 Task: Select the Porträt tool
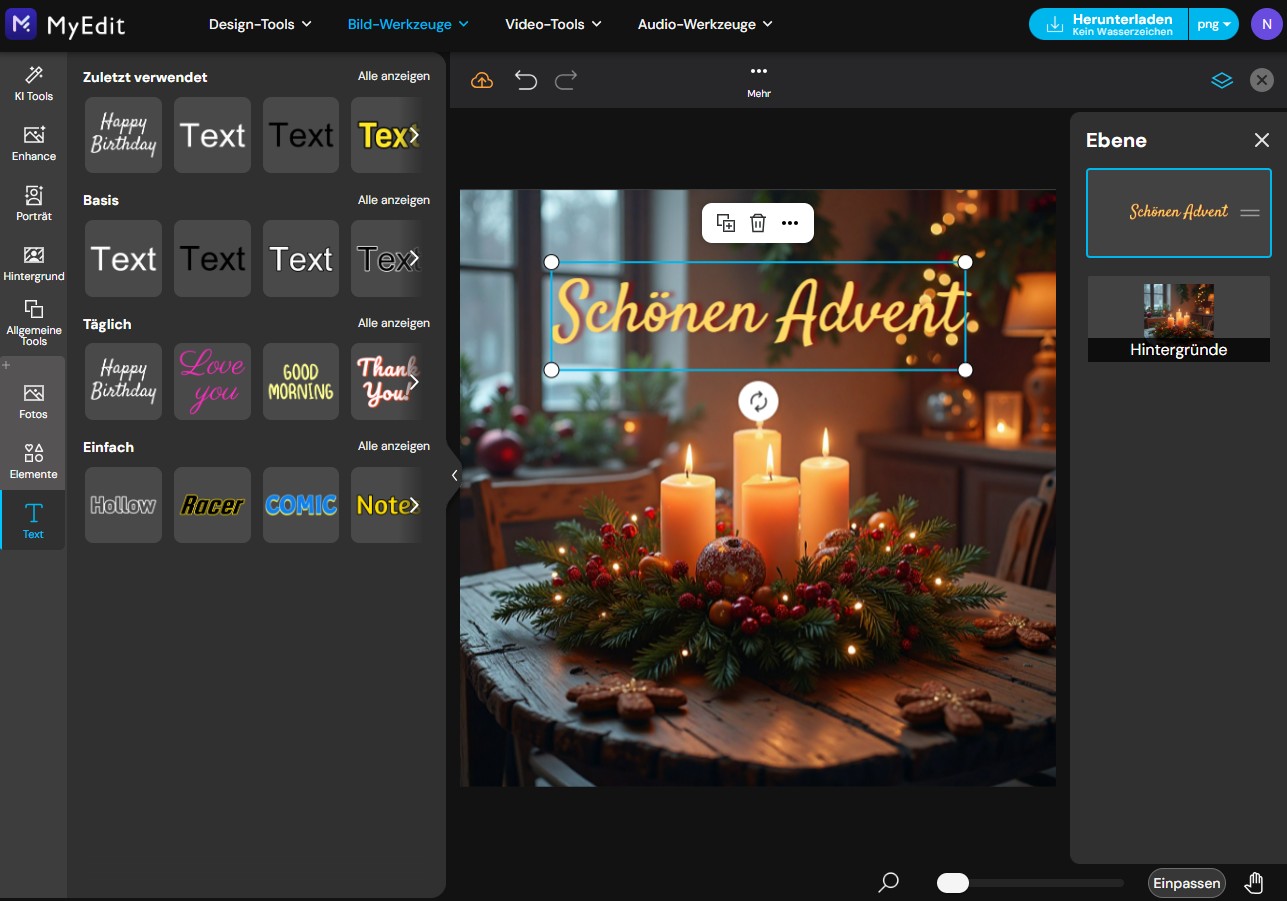point(33,203)
